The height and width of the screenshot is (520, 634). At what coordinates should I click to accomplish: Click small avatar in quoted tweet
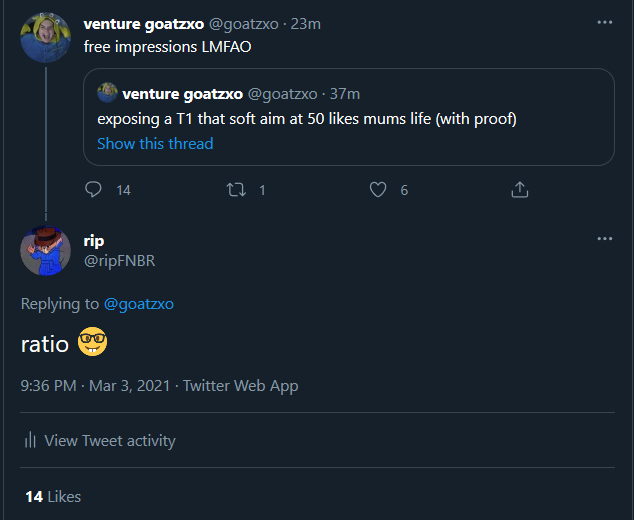click(x=107, y=94)
